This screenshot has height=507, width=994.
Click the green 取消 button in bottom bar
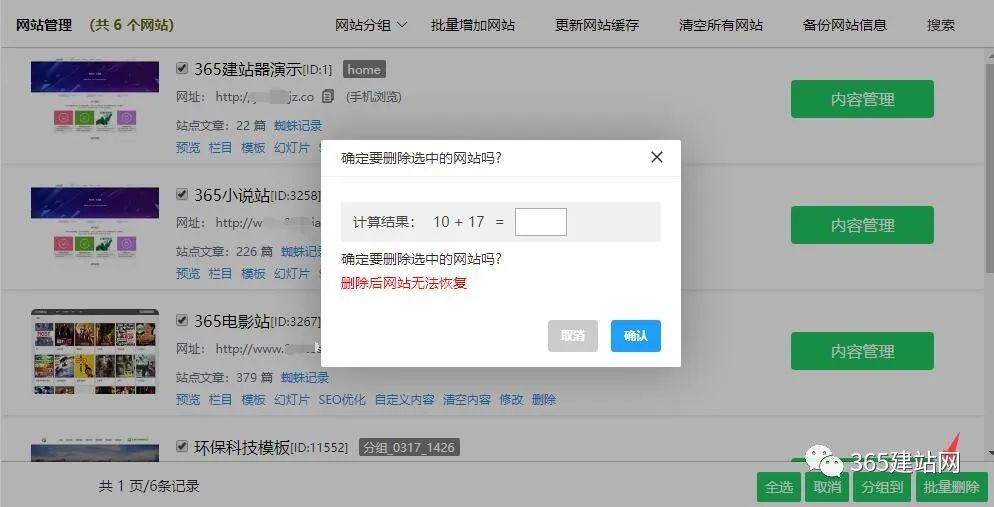(x=827, y=487)
